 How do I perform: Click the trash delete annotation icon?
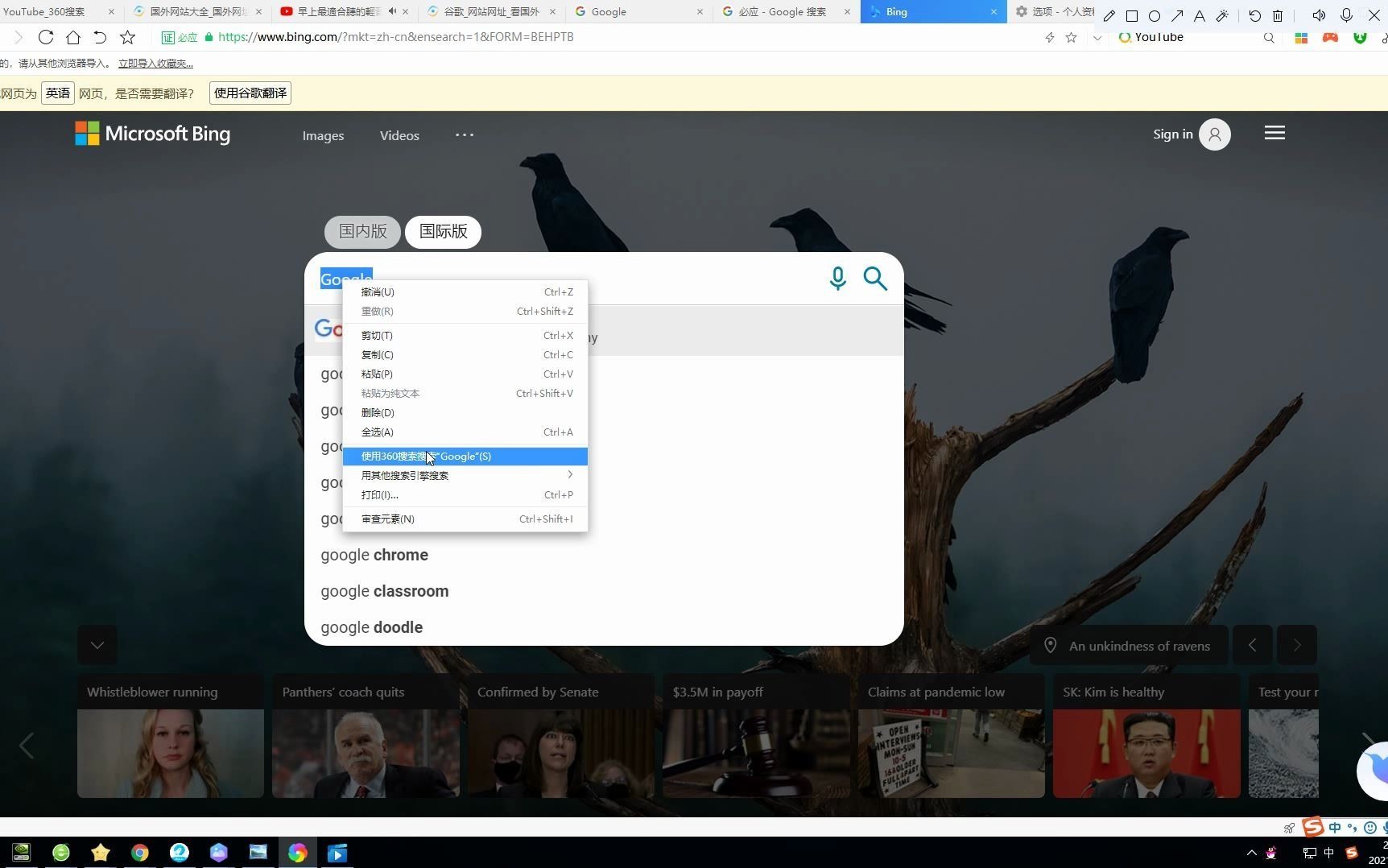[1277, 15]
